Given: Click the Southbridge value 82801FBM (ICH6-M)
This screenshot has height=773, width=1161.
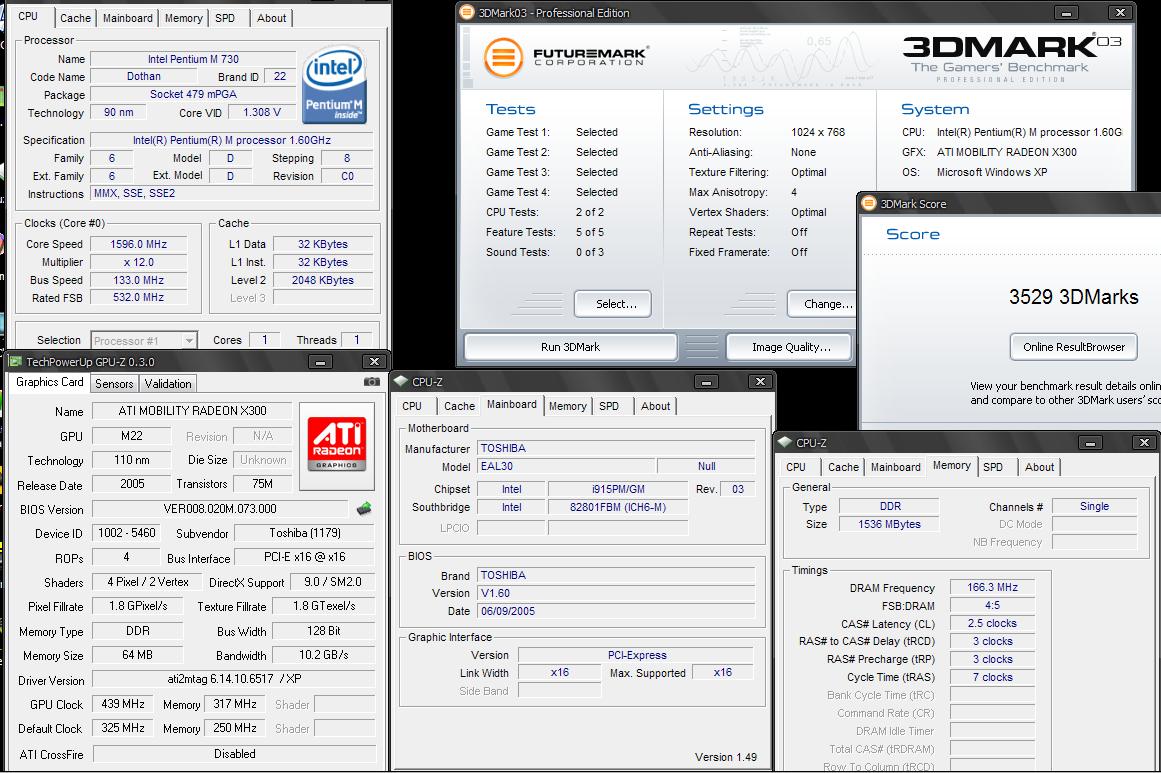Looking at the screenshot, I should tap(618, 507).
